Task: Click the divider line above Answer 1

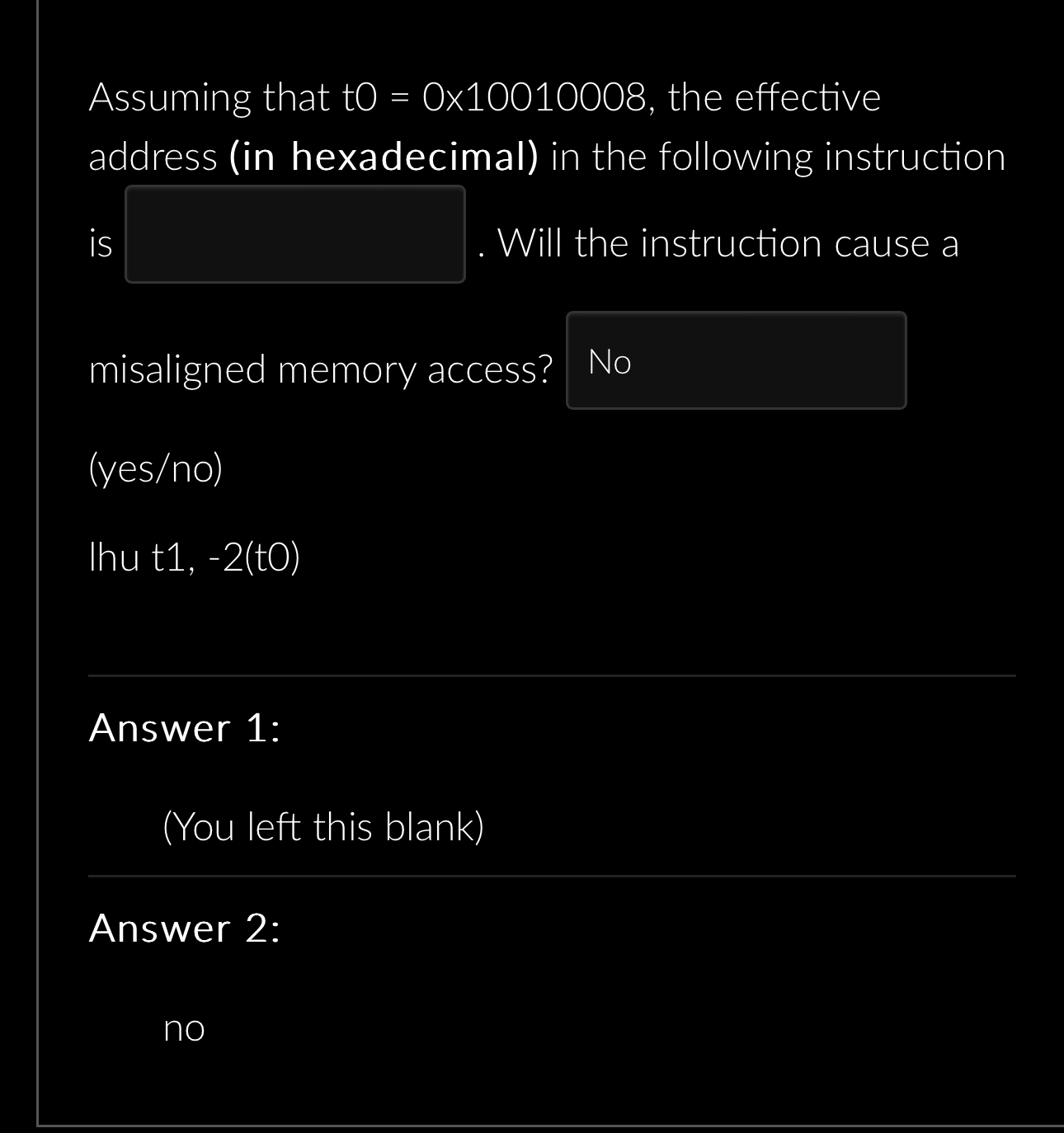Action: [553, 676]
